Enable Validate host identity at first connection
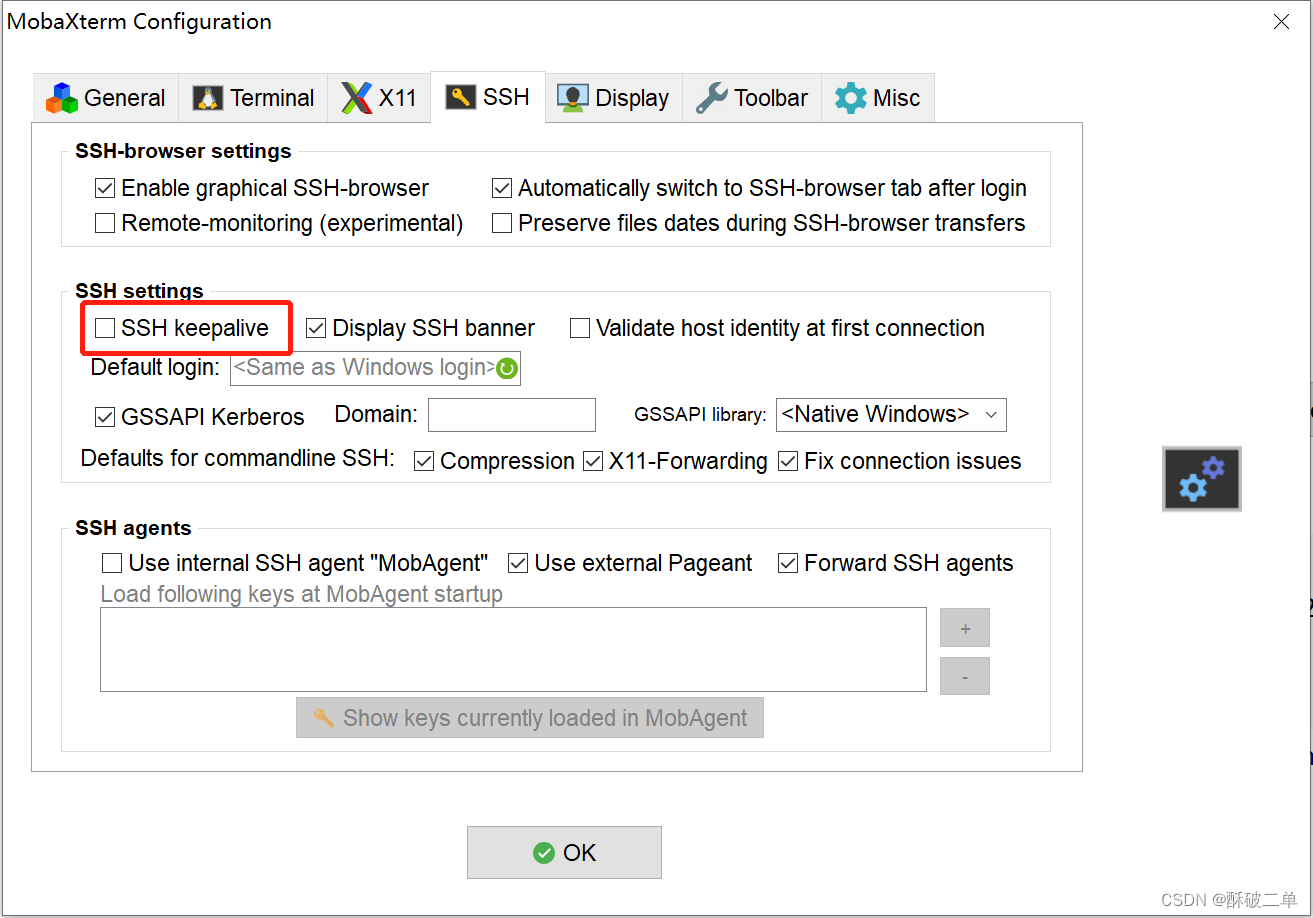Screen dimensions: 1313x918 pos(580,328)
